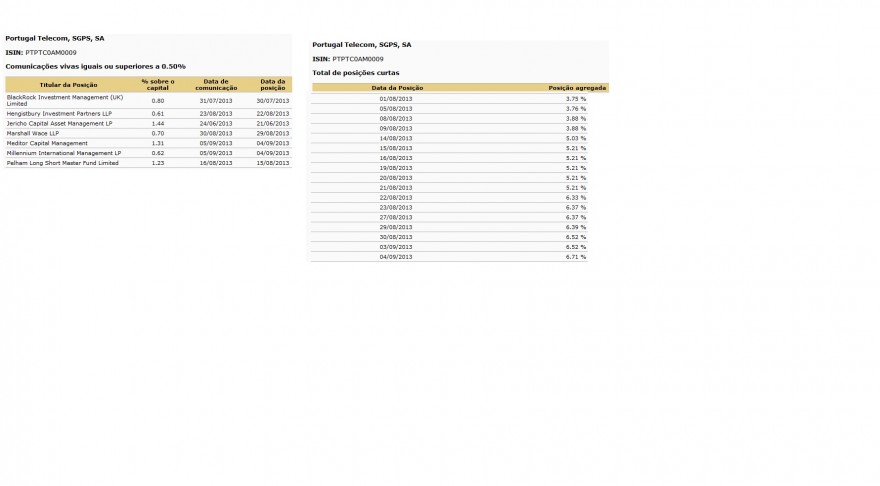This screenshot has width=880, height=486.
Task: Click the 'Data da posição' header in holders table
Action: pyautogui.click(x=273, y=85)
